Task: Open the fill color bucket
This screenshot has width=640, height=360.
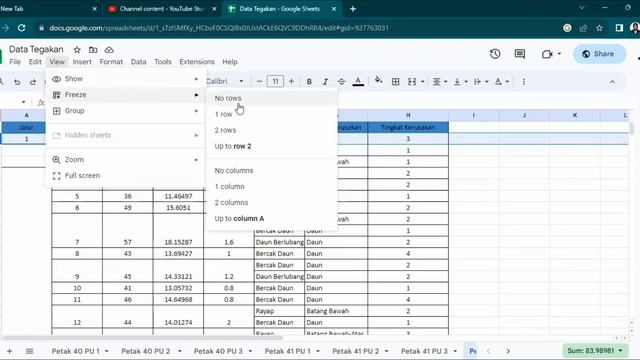Action: coord(378,81)
